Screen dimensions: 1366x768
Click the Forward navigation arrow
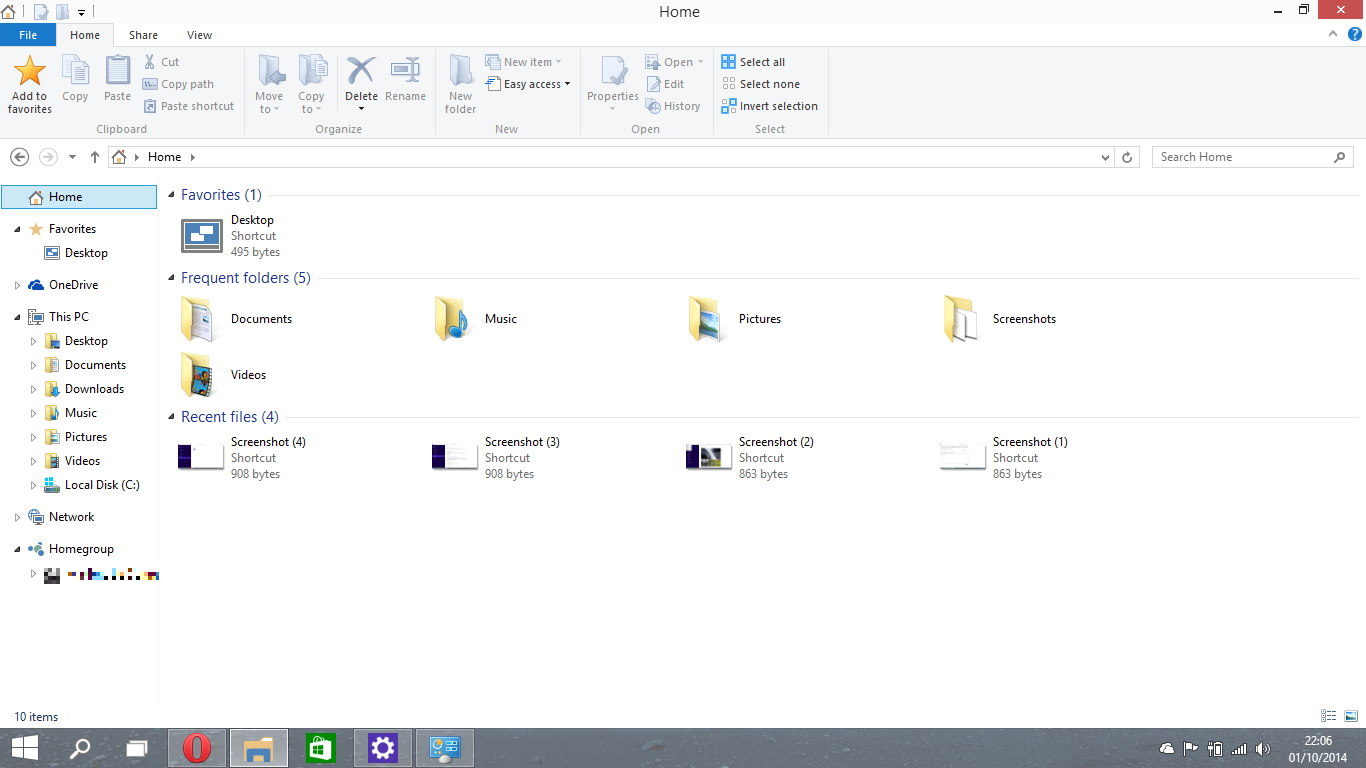click(48, 157)
